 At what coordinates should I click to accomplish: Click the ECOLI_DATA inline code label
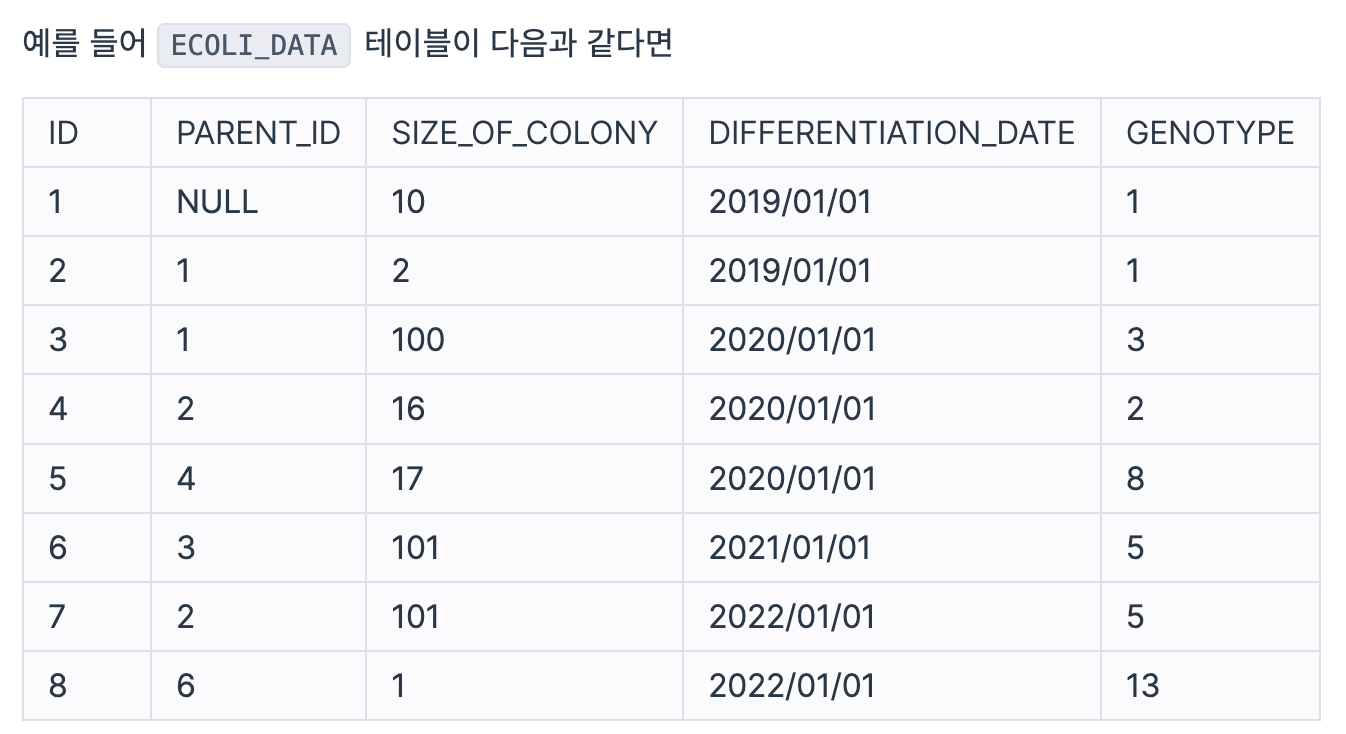[254, 45]
